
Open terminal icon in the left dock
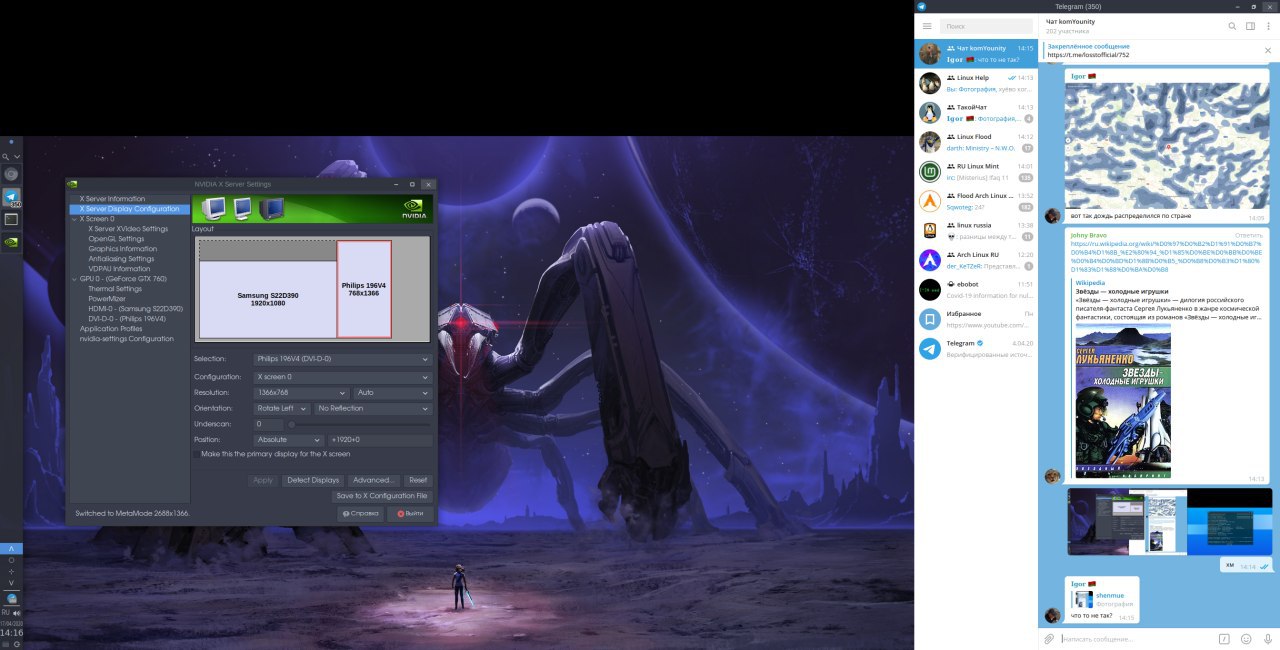pyautogui.click(x=11, y=218)
